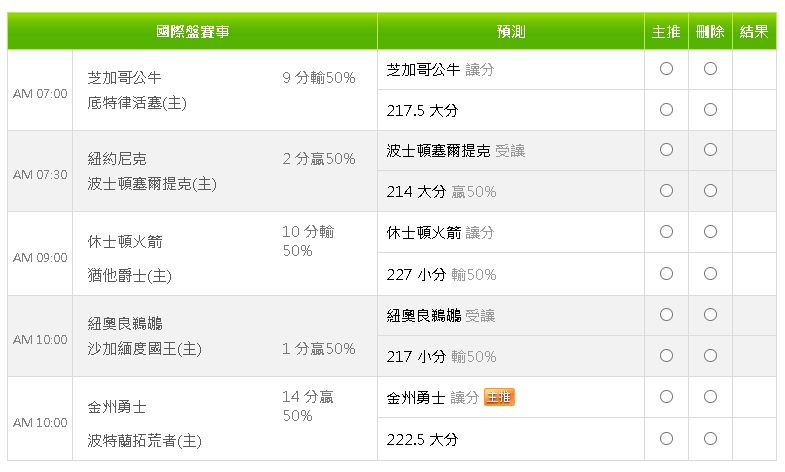The image size is (785, 472).
Task: Select 主推 radio for 芝加哥公牛 讓分
Action: pos(666,69)
